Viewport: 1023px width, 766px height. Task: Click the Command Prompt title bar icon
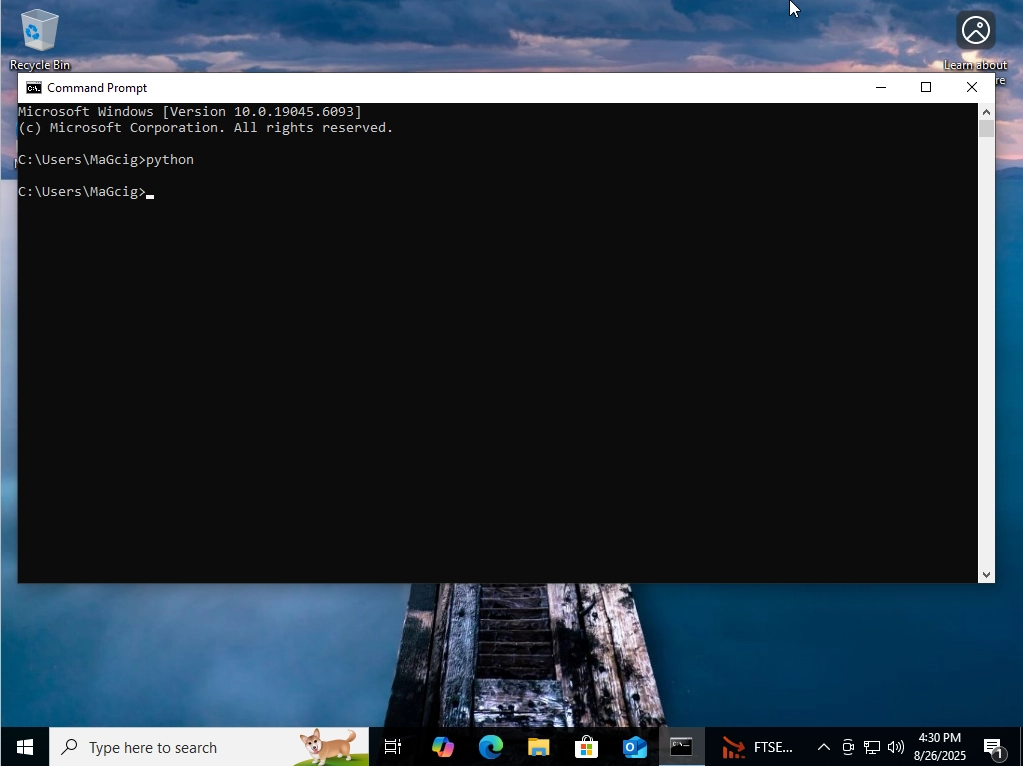(33, 88)
